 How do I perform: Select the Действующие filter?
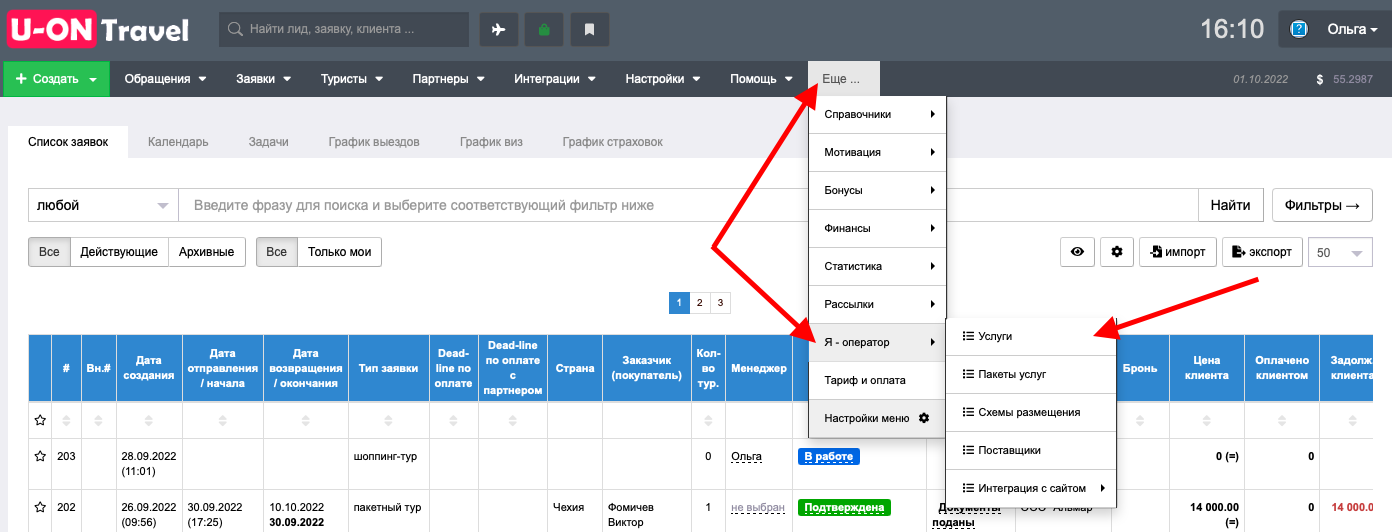tap(119, 252)
